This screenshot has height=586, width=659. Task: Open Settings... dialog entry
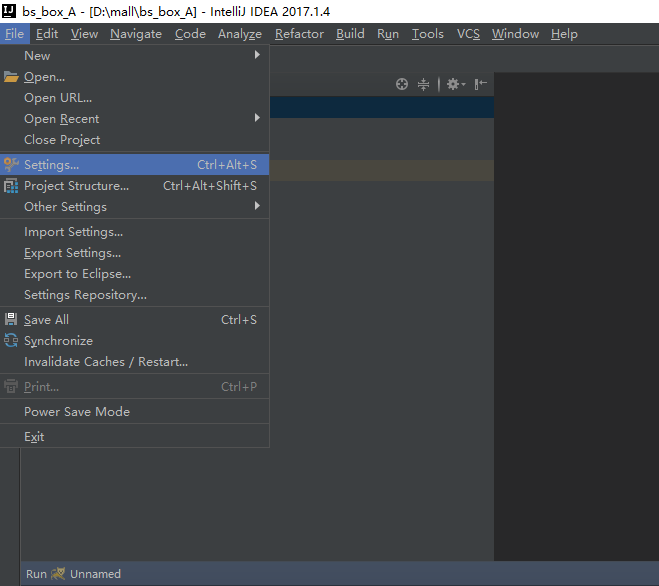pyautogui.click(x=134, y=164)
